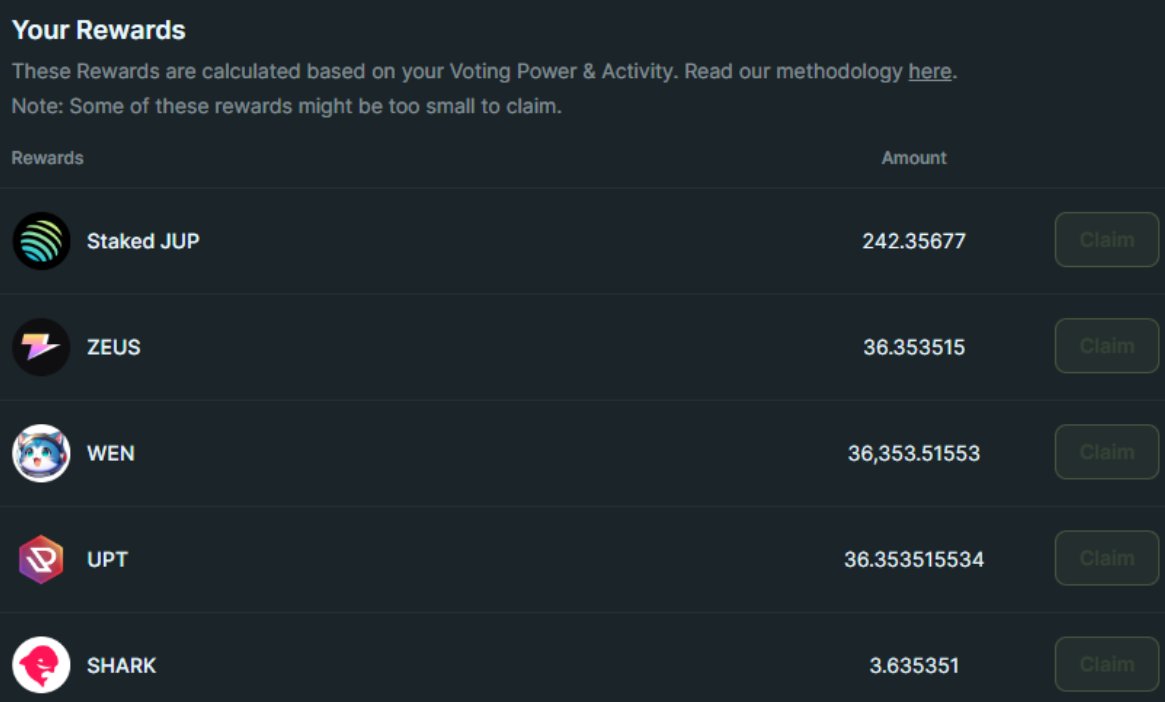Image resolution: width=1165 pixels, height=702 pixels.
Task: Click the ZEUS lightning bolt icon
Action: pyautogui.click(x=42, y=347)
